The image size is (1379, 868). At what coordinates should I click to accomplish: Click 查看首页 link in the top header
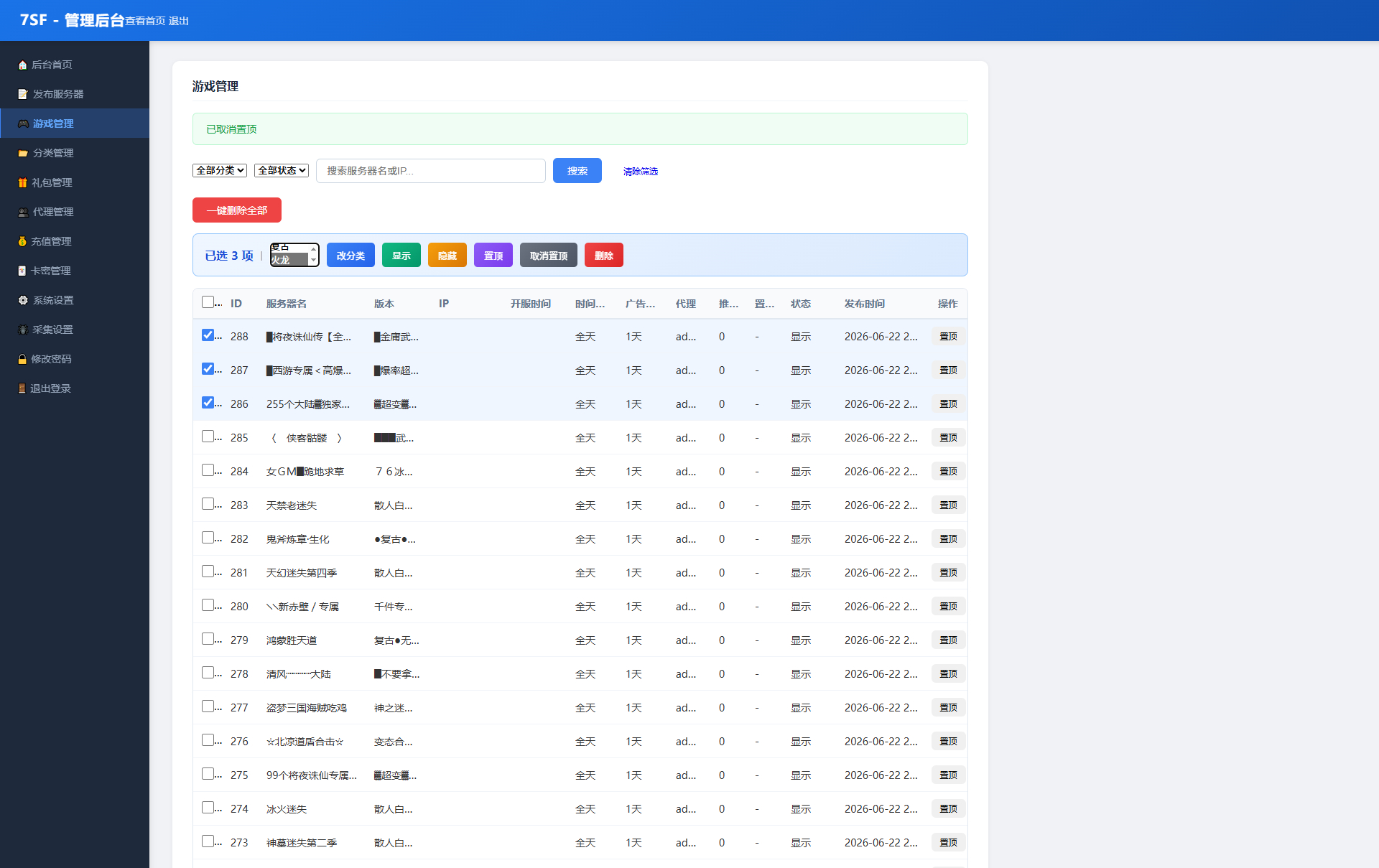tap(146, 21)
